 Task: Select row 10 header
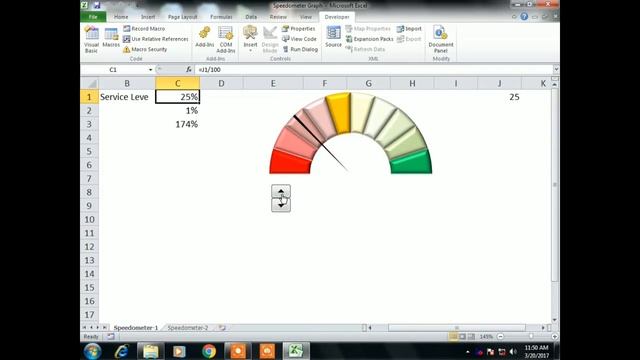(89, 220)
